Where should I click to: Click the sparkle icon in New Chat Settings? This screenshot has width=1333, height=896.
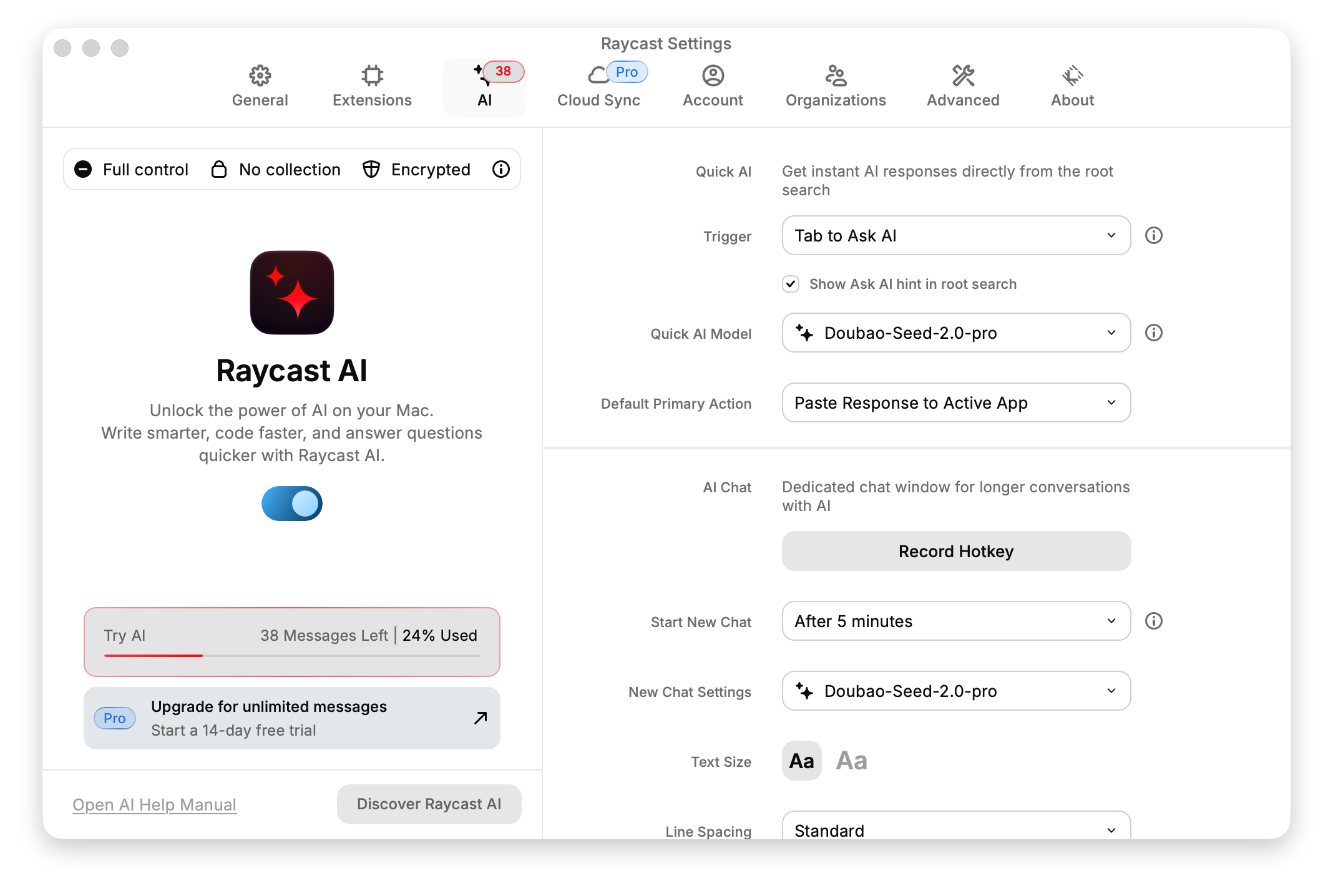pyautogui.click(x=804, y=691)
